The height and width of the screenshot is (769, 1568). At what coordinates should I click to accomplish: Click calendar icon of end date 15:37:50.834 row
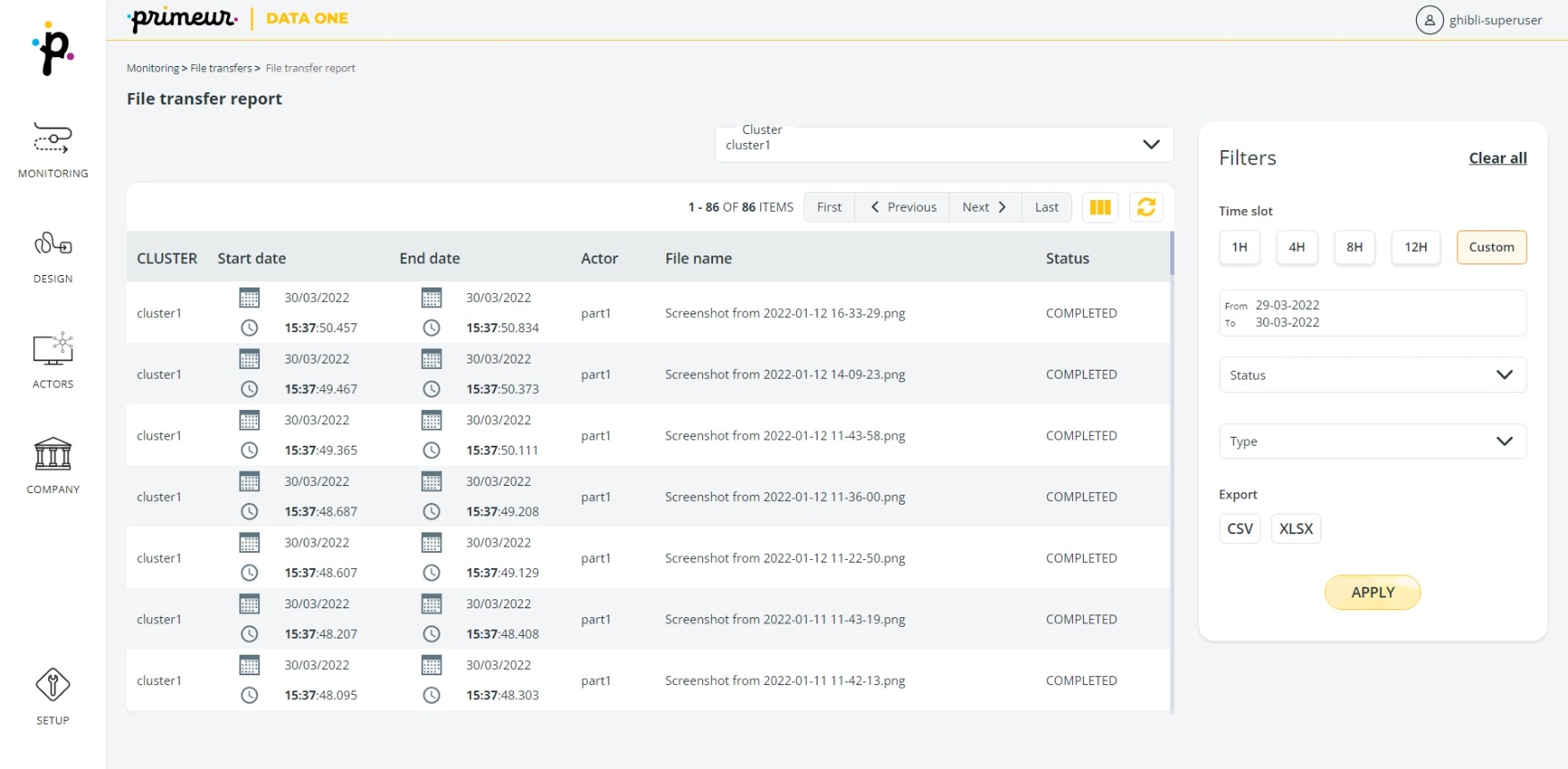point(432,297)
